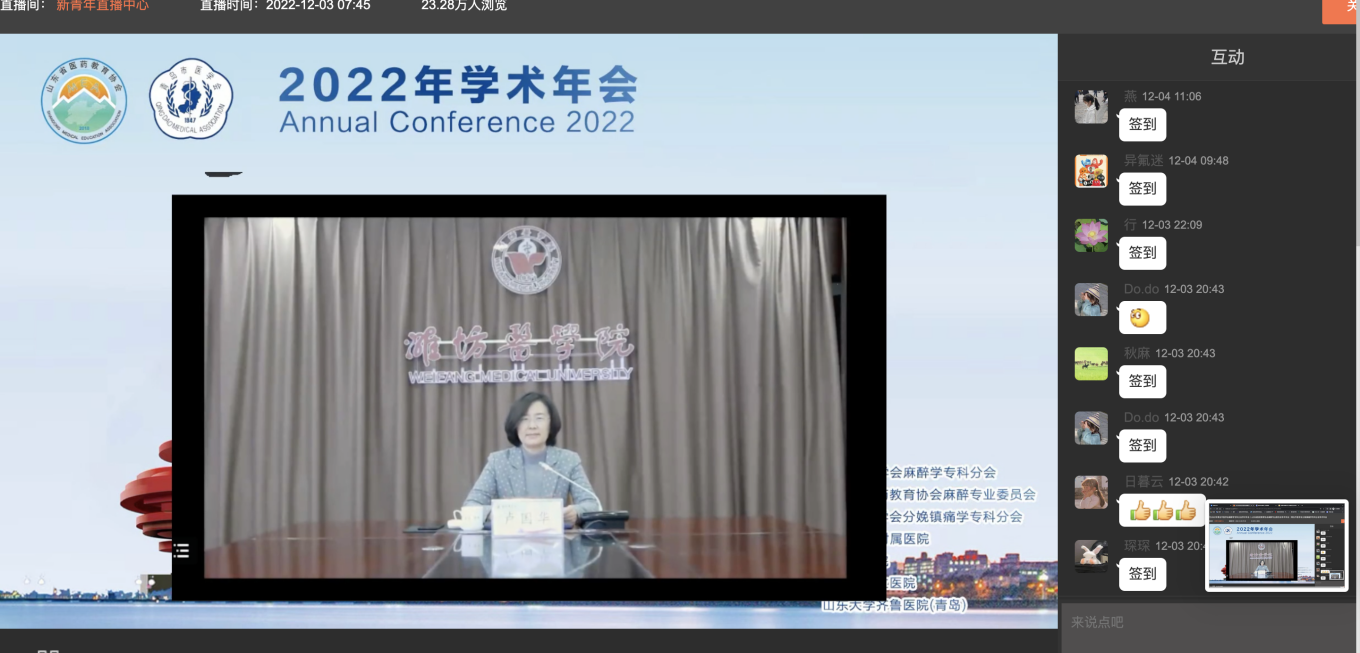Click the thumbs-up emojis from 日暮云
The image size is (1360, 653).
(x=1163, y=511)
